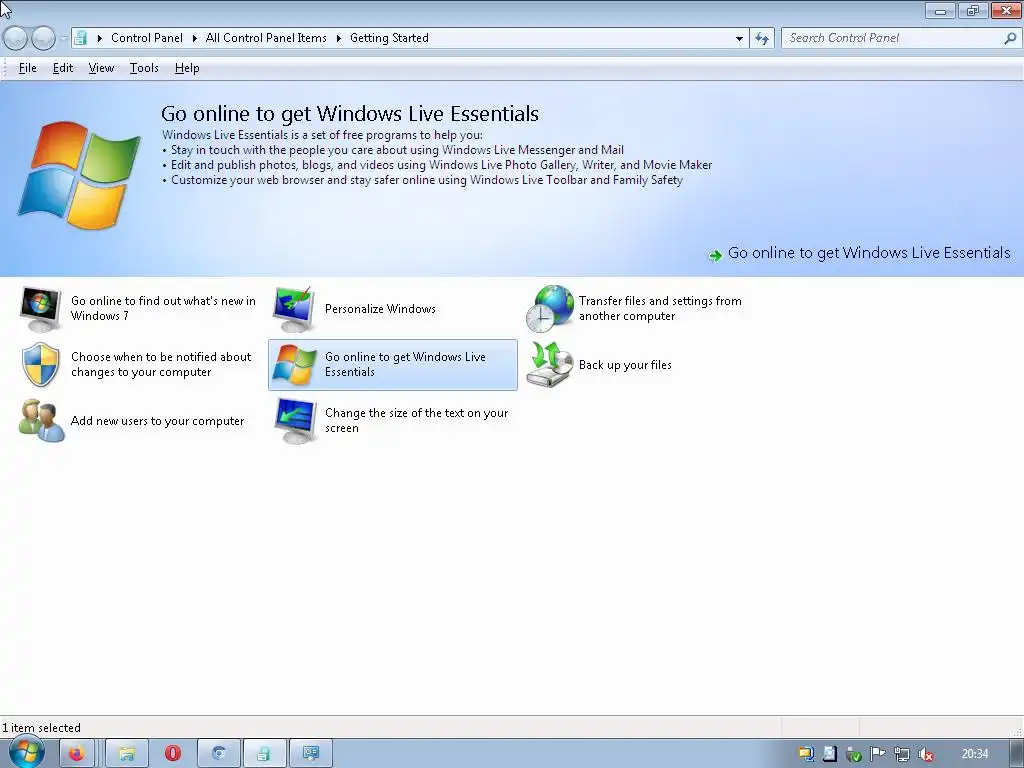Click the Back navigation arrow button
This screenshot has width=1024, height=768.
click(x=15, y=38)
